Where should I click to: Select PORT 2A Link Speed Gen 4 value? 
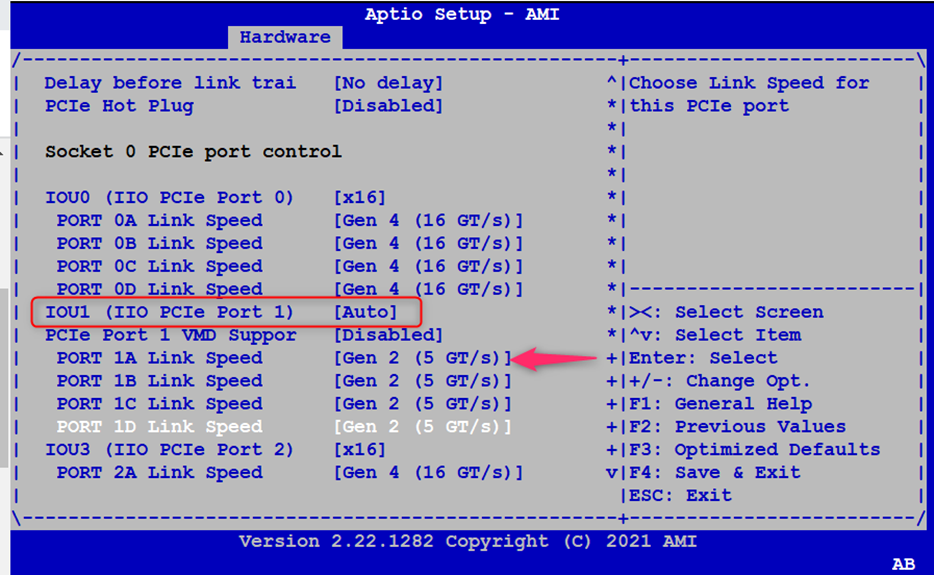pos(427,473)
